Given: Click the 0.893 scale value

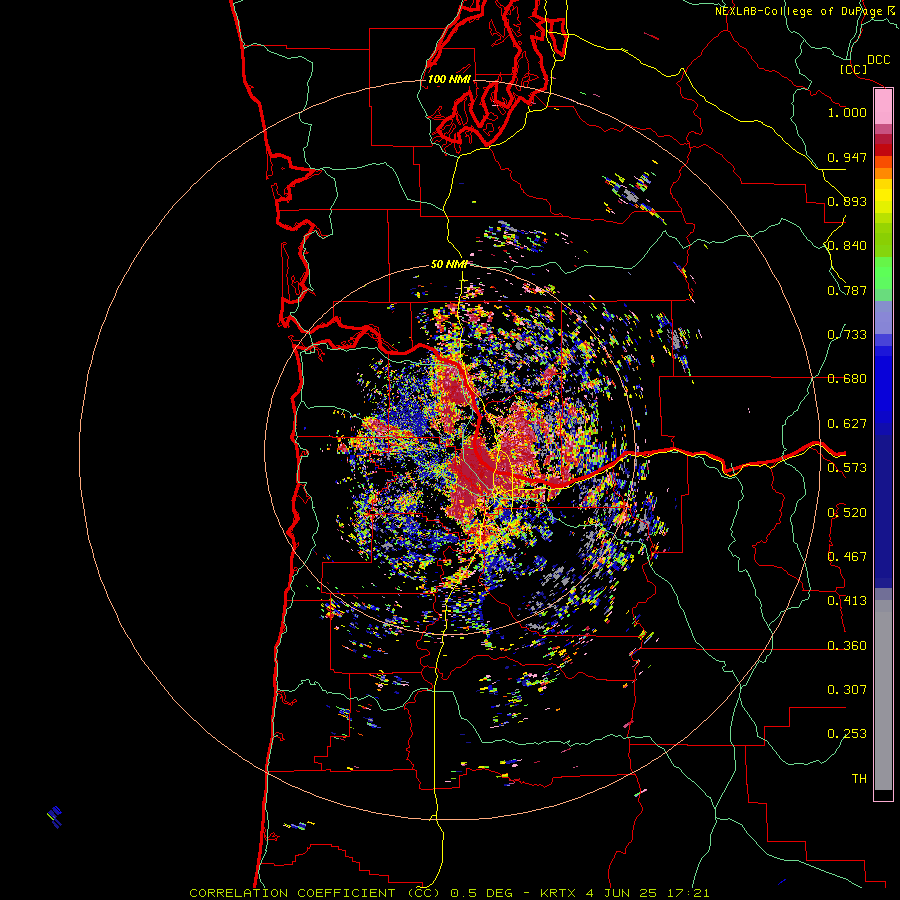Looking at the screenshot, I should (847, 201).
